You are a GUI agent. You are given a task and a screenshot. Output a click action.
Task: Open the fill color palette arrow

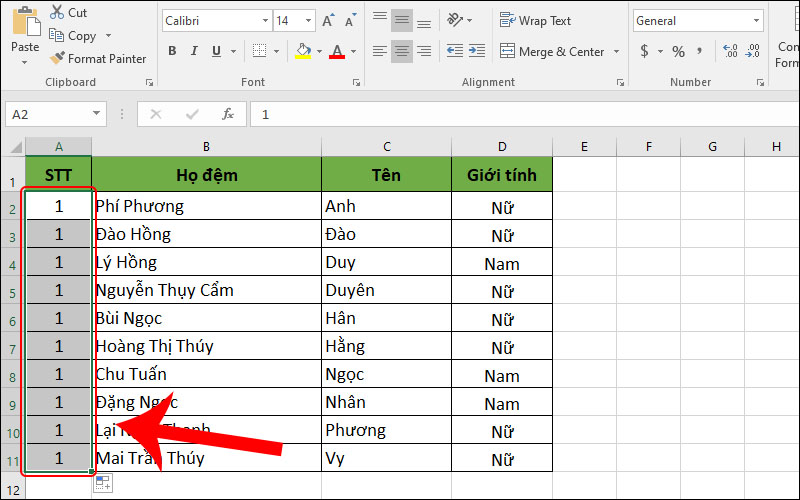pos(319,51)
